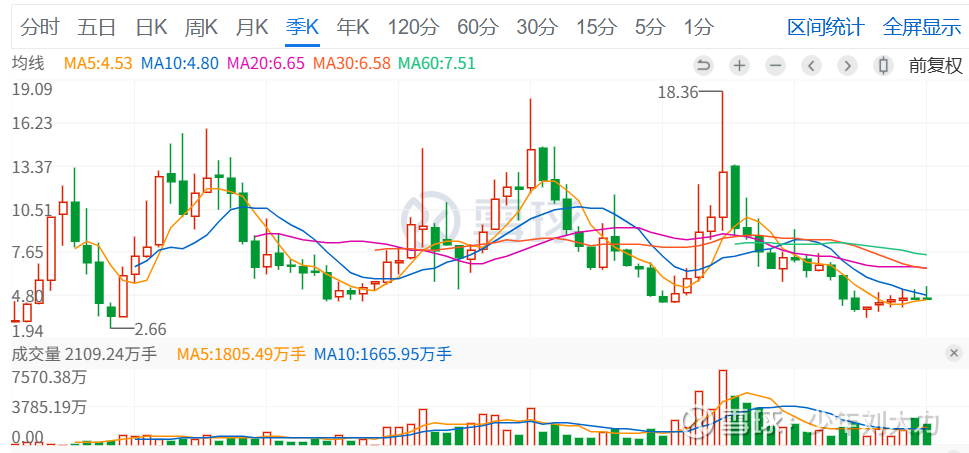The width and height of the screenshot is (969, 453).
Task: Open the 五日 five-day chart tab
Action: [x=97, y=27]
